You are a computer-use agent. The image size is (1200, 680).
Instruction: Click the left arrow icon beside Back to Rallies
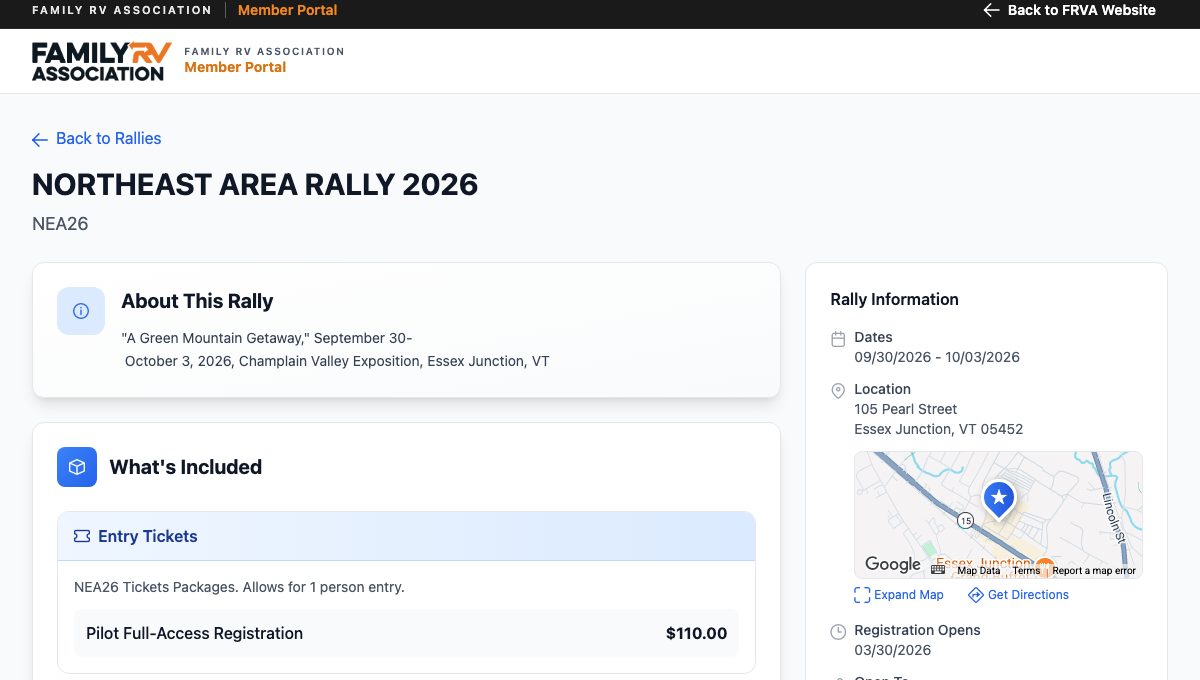tap(40, 140)
